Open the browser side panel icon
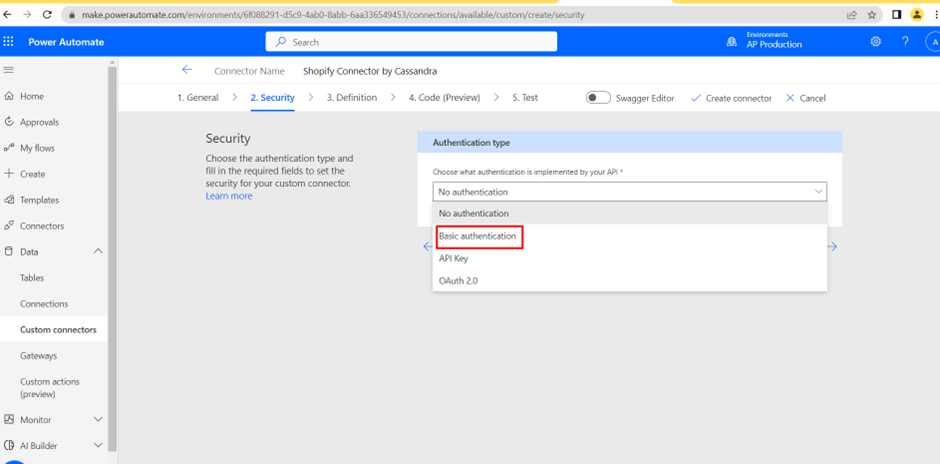The height and width of the screenshot is (464, 940). point(897,15)
